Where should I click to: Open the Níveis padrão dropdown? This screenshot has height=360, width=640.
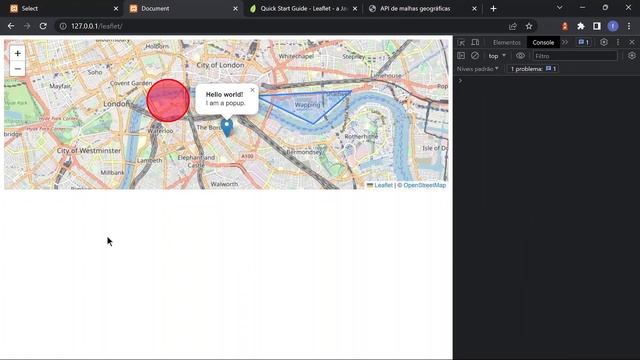coord(478,69)
